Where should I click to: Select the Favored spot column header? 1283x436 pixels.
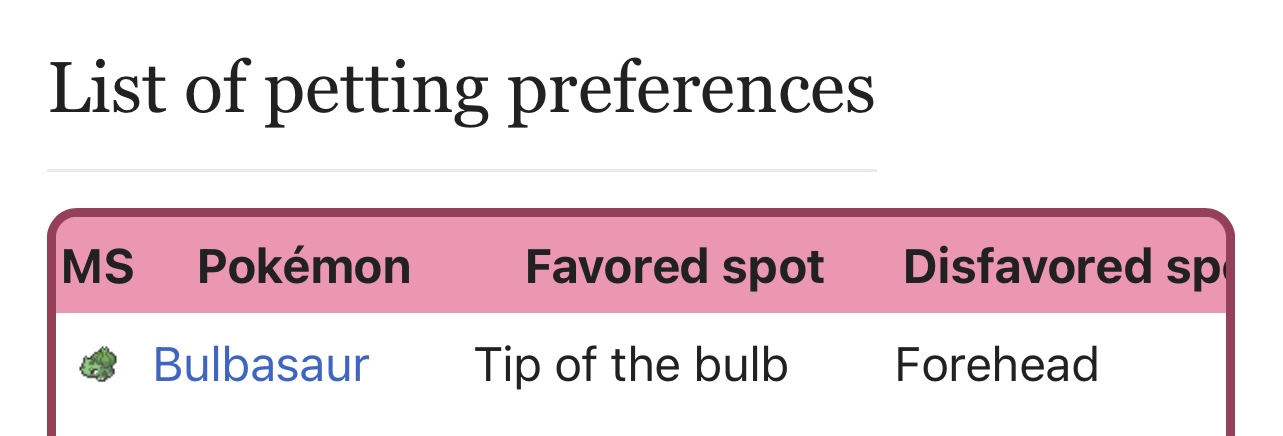(x=675, y=267)
